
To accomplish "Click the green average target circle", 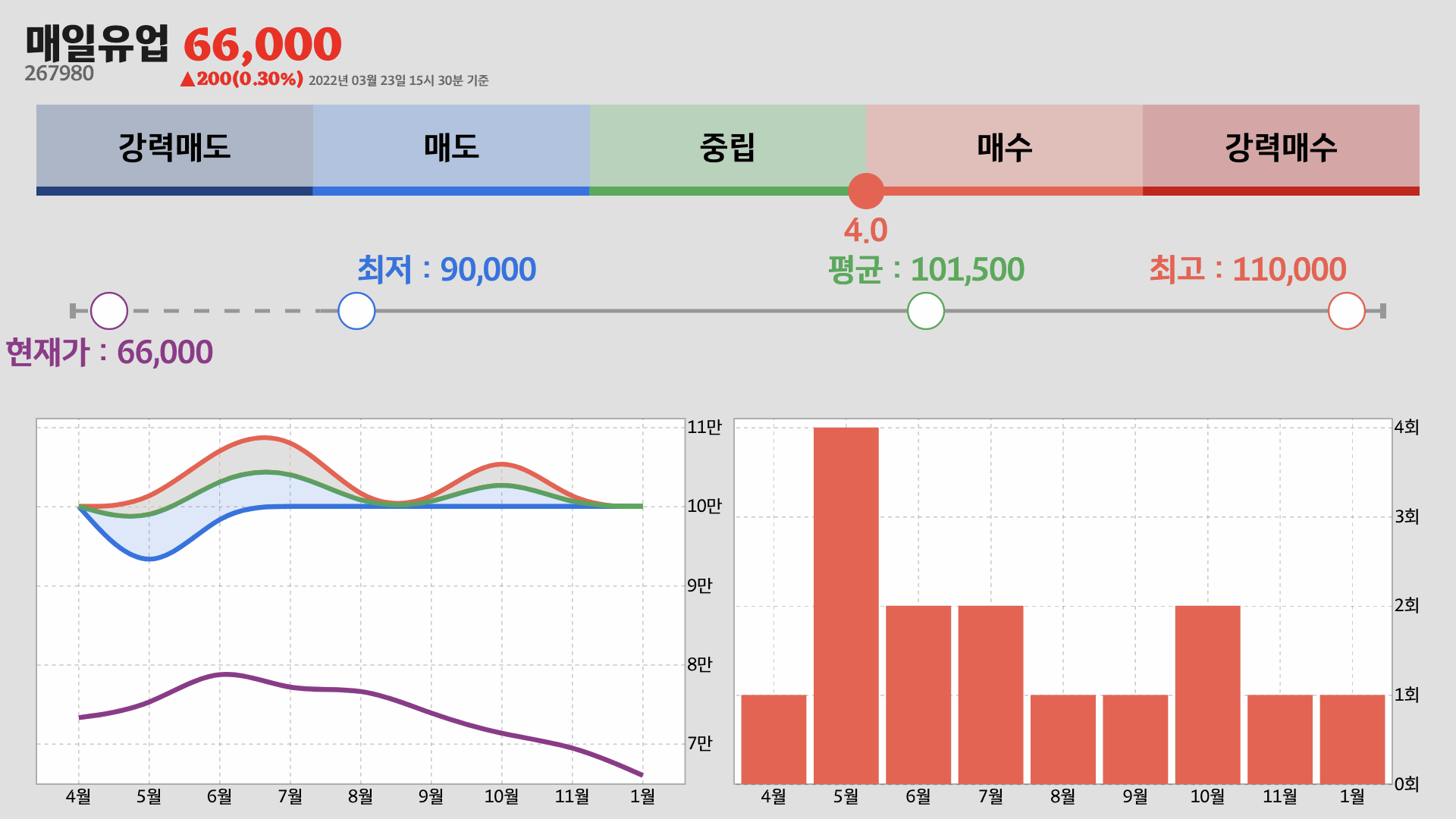I will [x=926, y=311].
